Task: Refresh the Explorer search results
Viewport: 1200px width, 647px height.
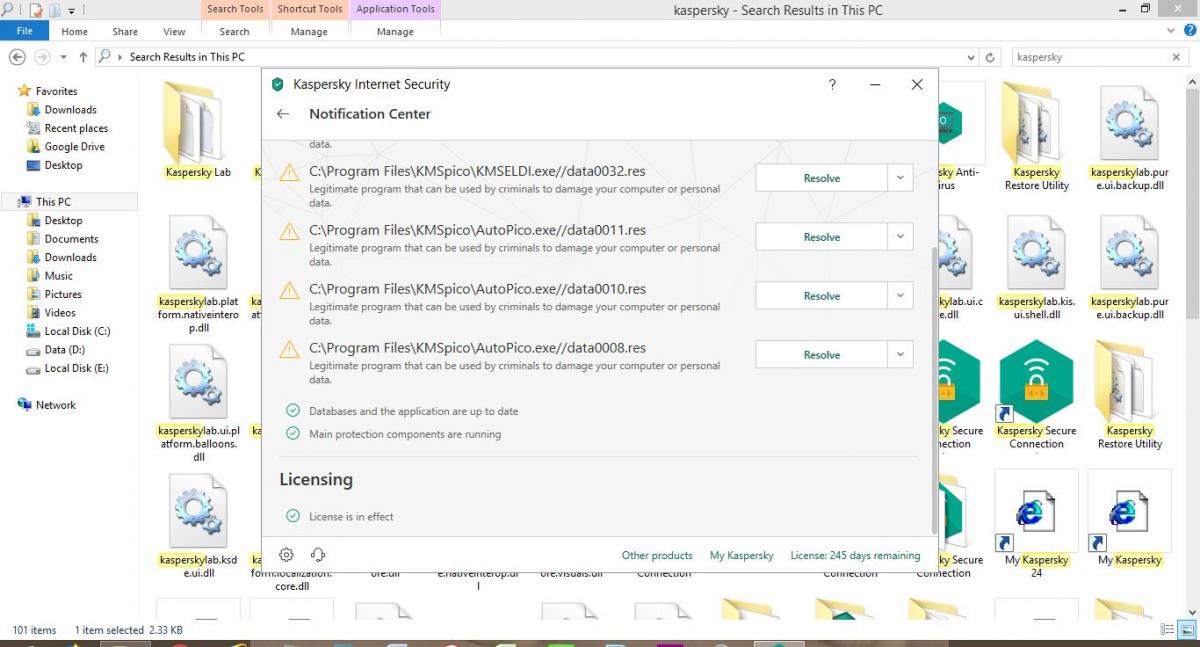Action: [991, 57]
